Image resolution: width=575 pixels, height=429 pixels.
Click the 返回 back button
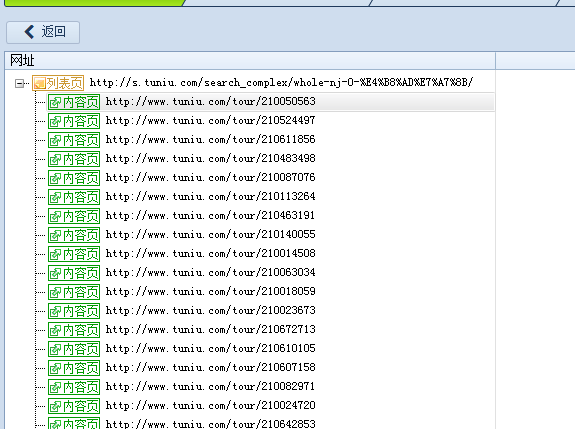coord(43,32)
